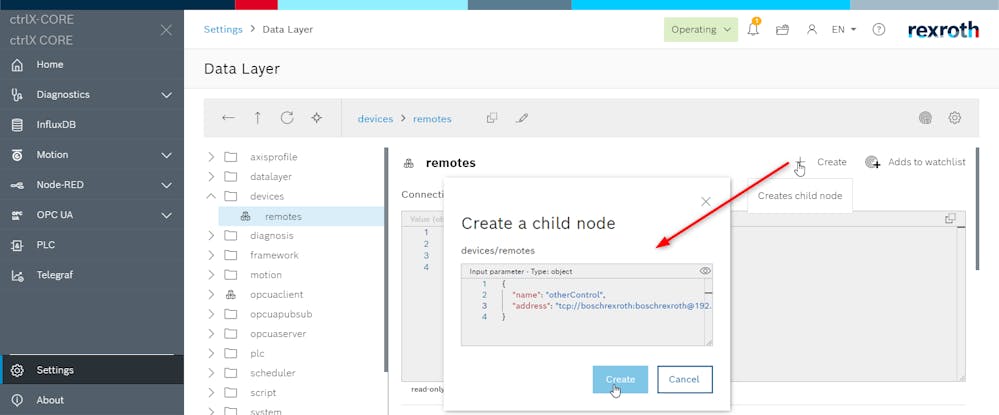Expand the axisprofile folder

tap(211, 157)
